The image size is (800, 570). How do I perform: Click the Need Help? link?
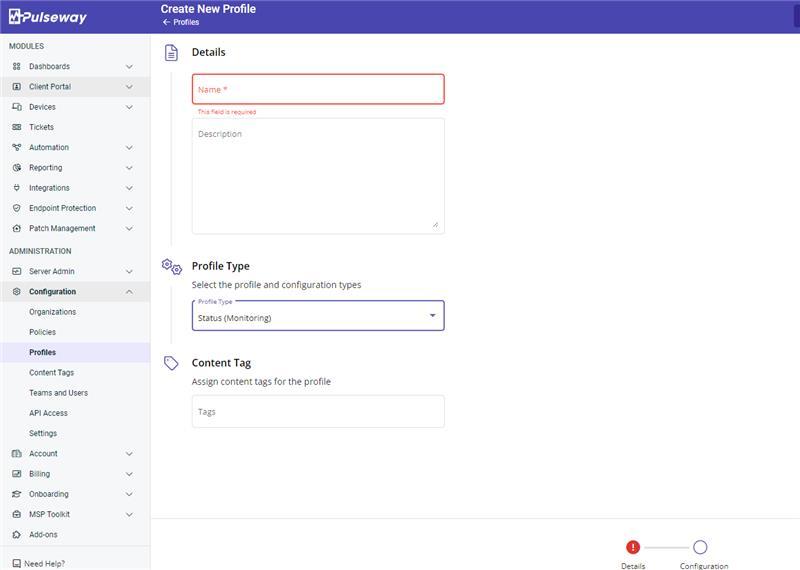(44, 564)
